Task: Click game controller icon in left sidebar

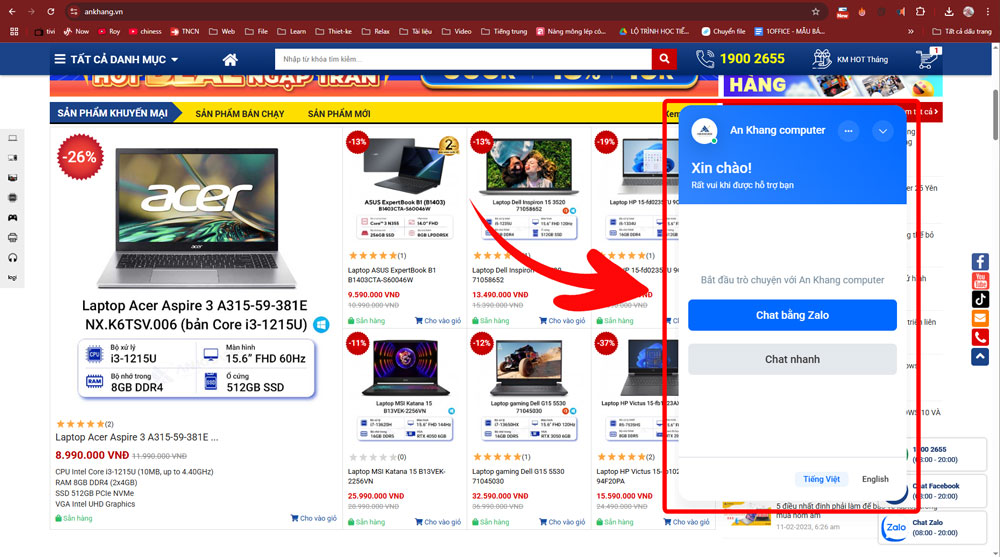Action: pyautogui.click(x=12, y=218)
